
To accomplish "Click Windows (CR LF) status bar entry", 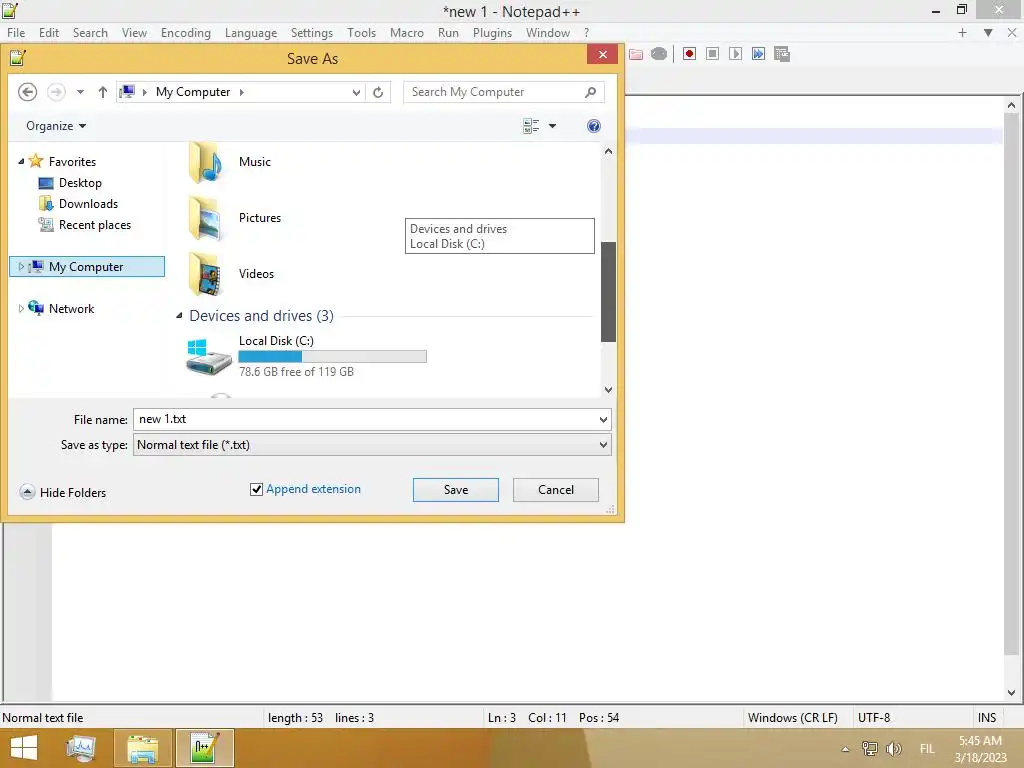I will (792, 718).
